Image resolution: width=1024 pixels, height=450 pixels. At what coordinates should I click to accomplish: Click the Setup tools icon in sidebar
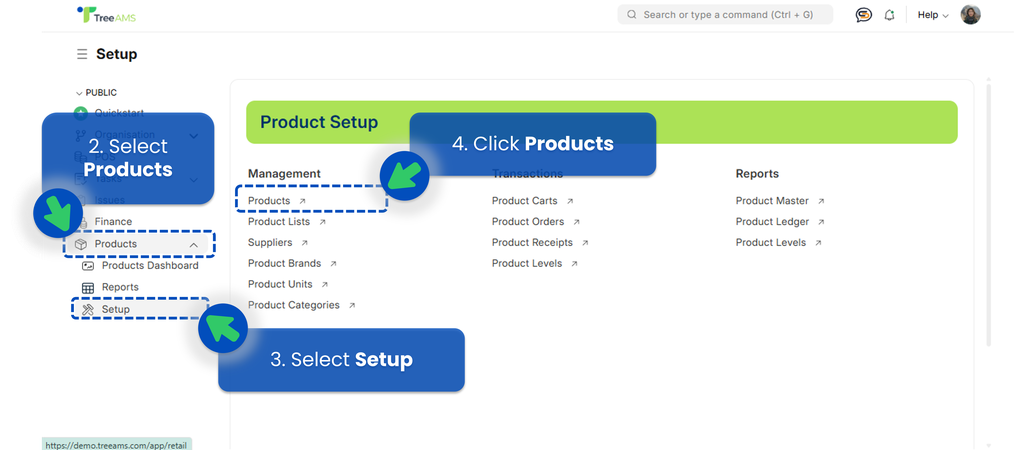point(88,310)
